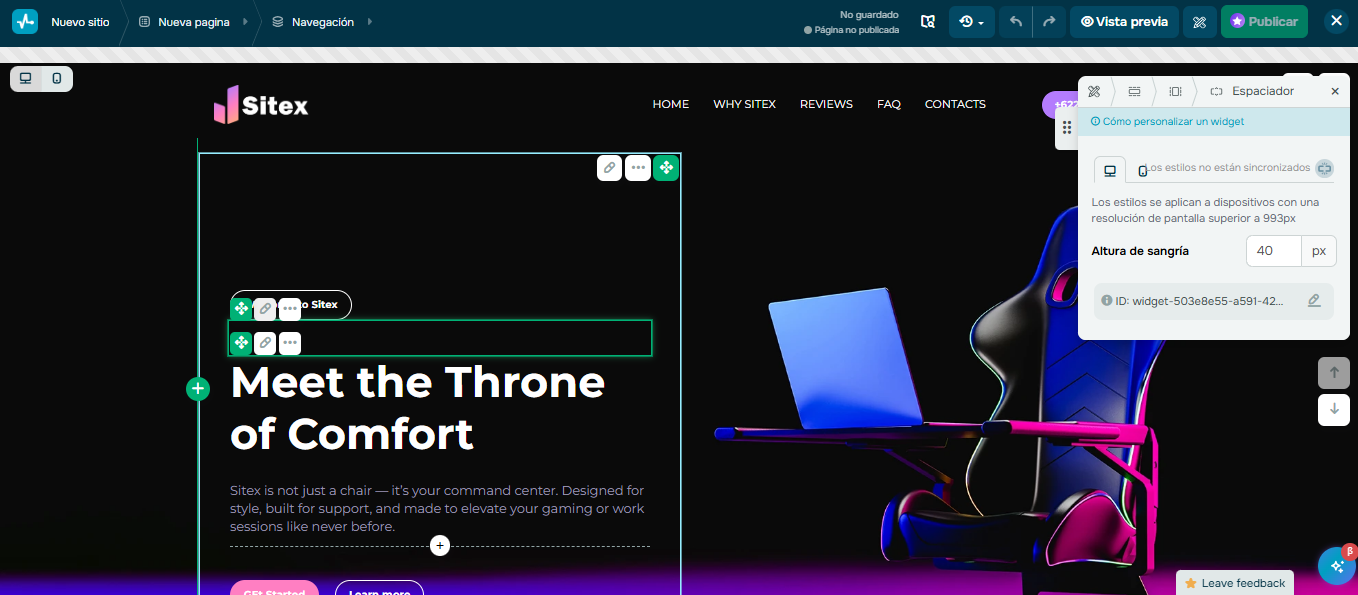Click the Publicar button
The width and height of the screenshot is (1358, 595).
pyautogui.click(x=1264, y=22)
